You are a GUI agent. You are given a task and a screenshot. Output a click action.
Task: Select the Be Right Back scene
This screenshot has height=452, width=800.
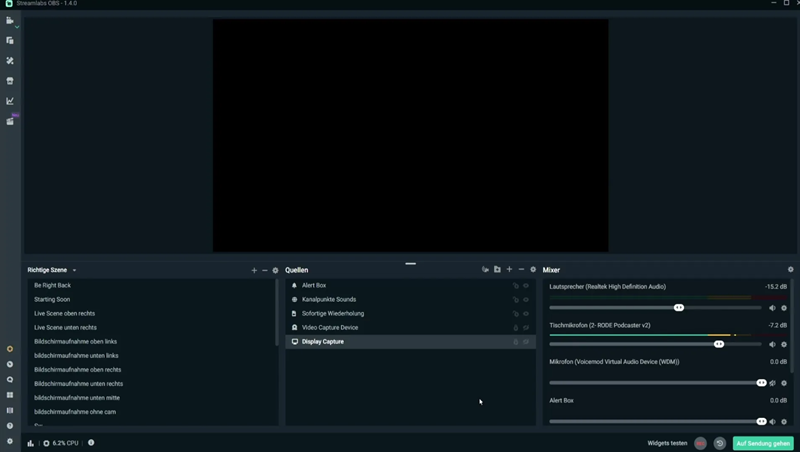(x=52, y=285)
